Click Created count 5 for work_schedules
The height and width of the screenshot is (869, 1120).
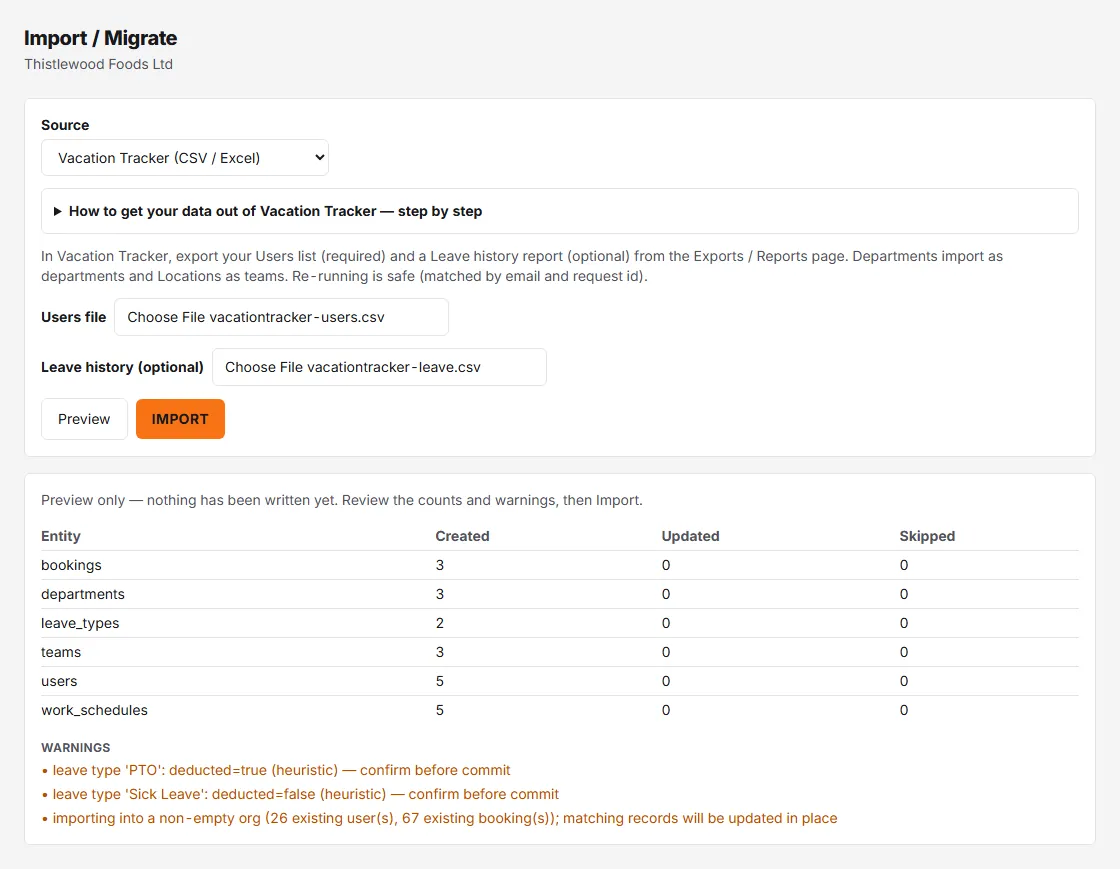click(x=440, y=710)
